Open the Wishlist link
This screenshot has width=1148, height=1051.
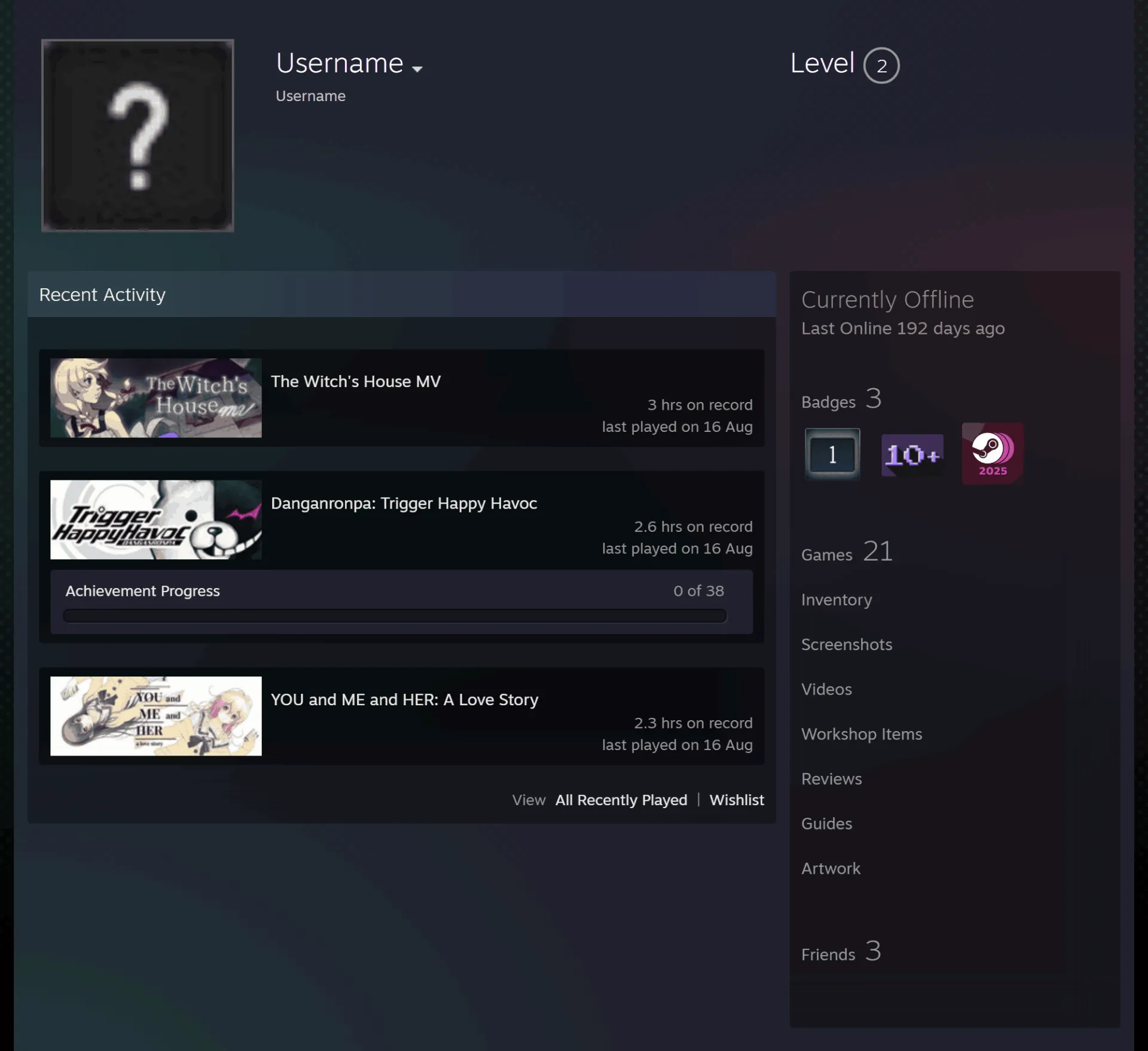click(x=737, y=800)
